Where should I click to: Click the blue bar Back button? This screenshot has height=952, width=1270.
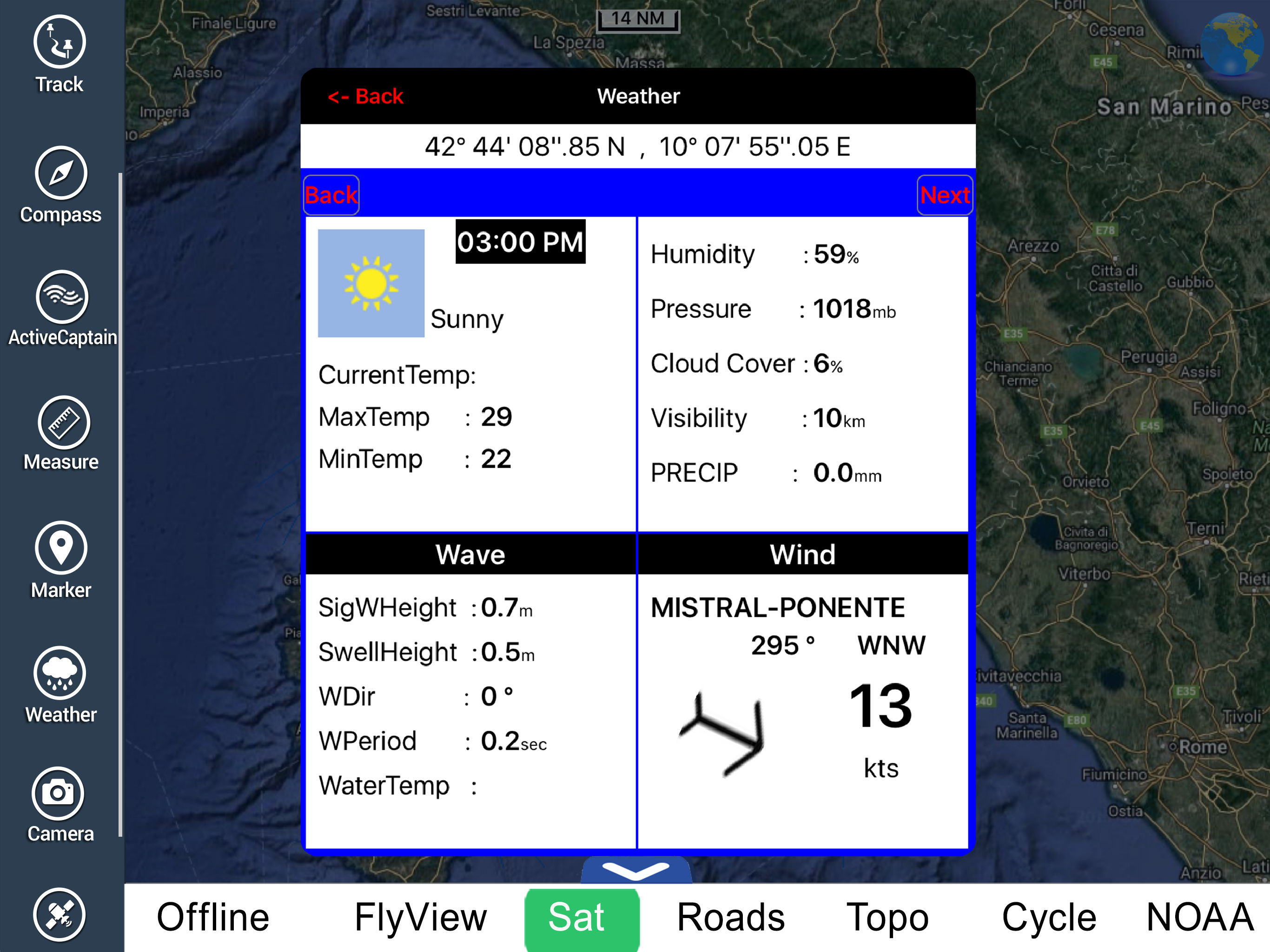(x=331, y=195)
